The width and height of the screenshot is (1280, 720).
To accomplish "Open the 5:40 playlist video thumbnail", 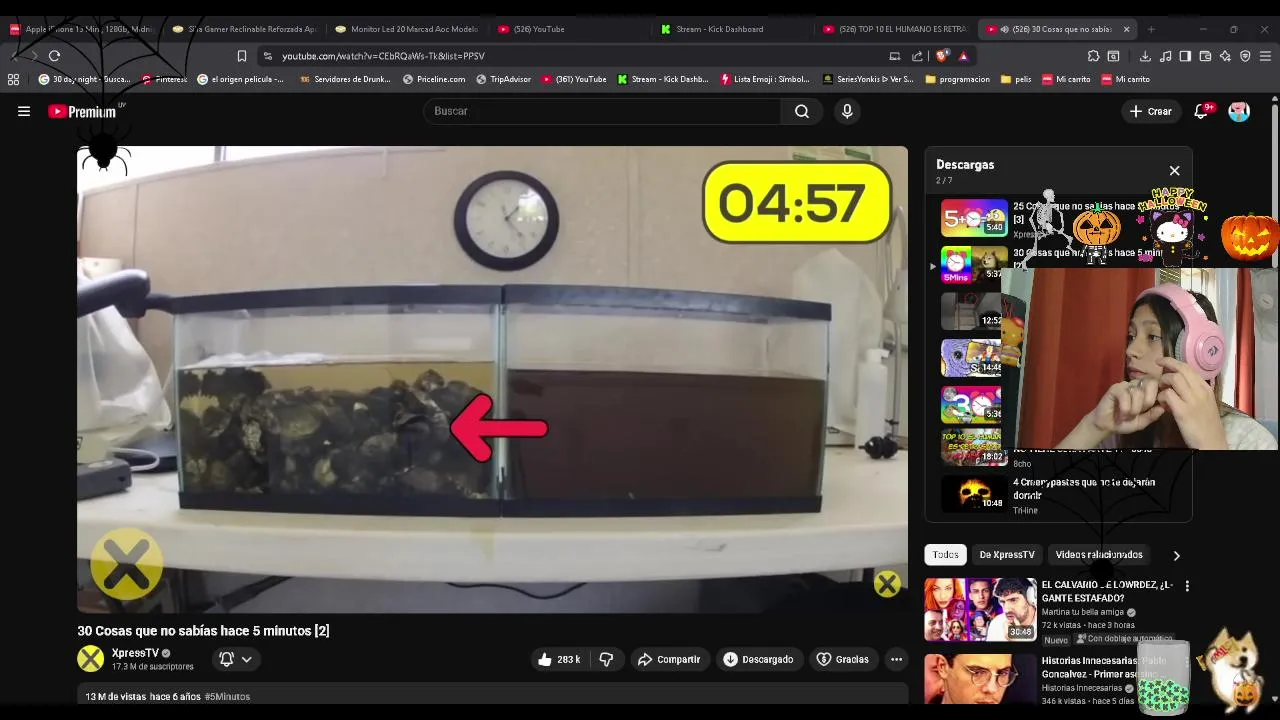I will (974, 217).
